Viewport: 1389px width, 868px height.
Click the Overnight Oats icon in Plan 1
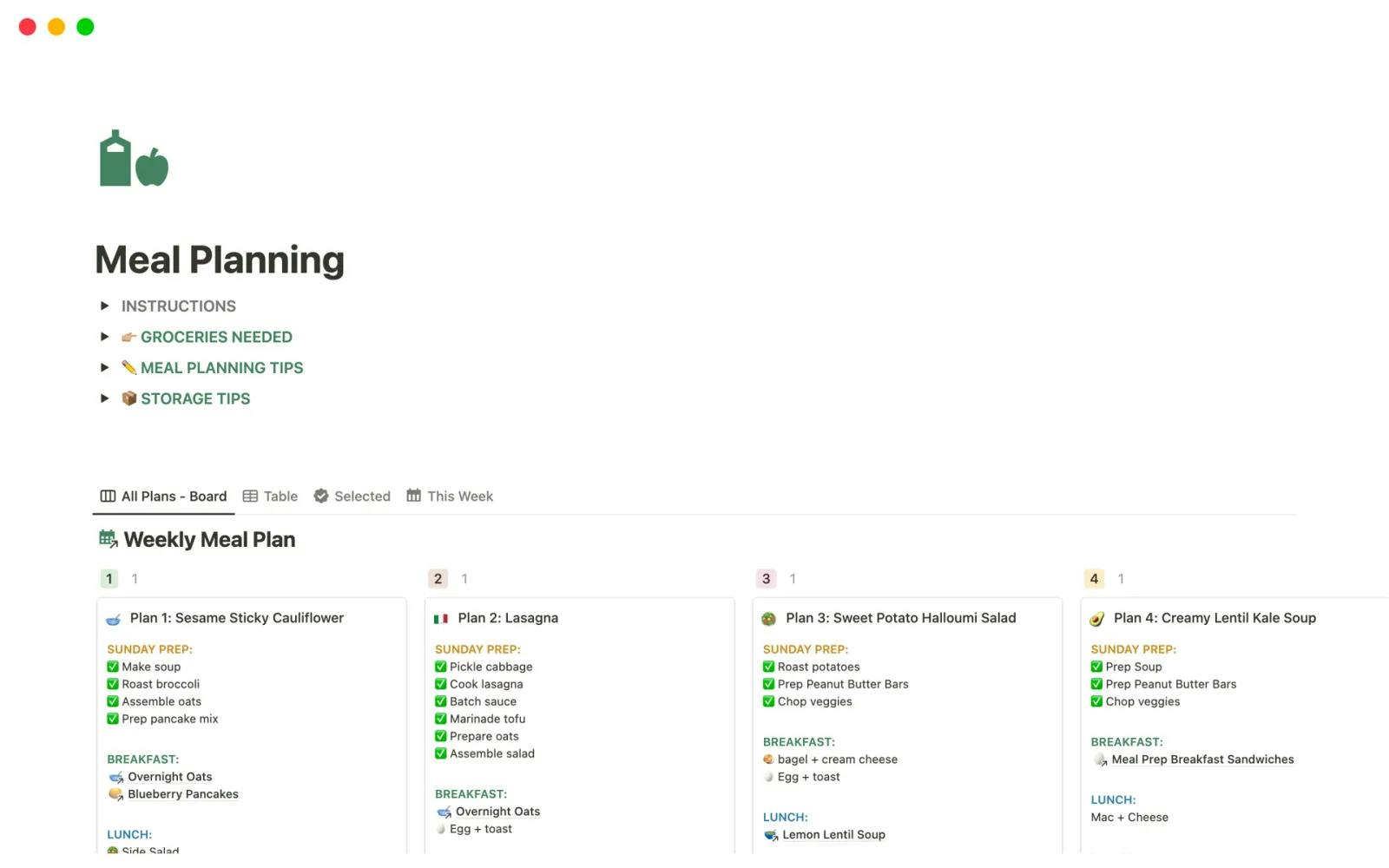click(x=116, y=778)
